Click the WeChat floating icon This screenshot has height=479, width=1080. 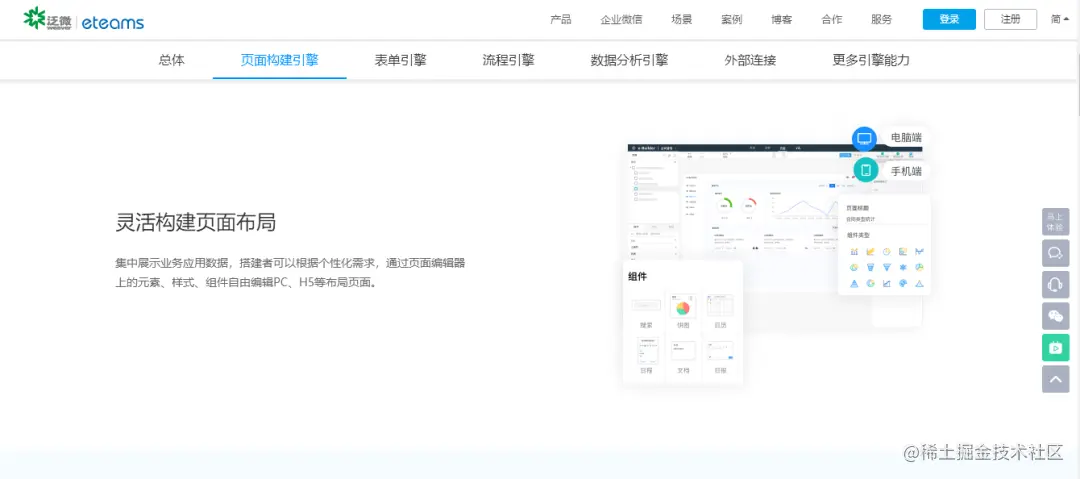click(x=1055, y=316)
